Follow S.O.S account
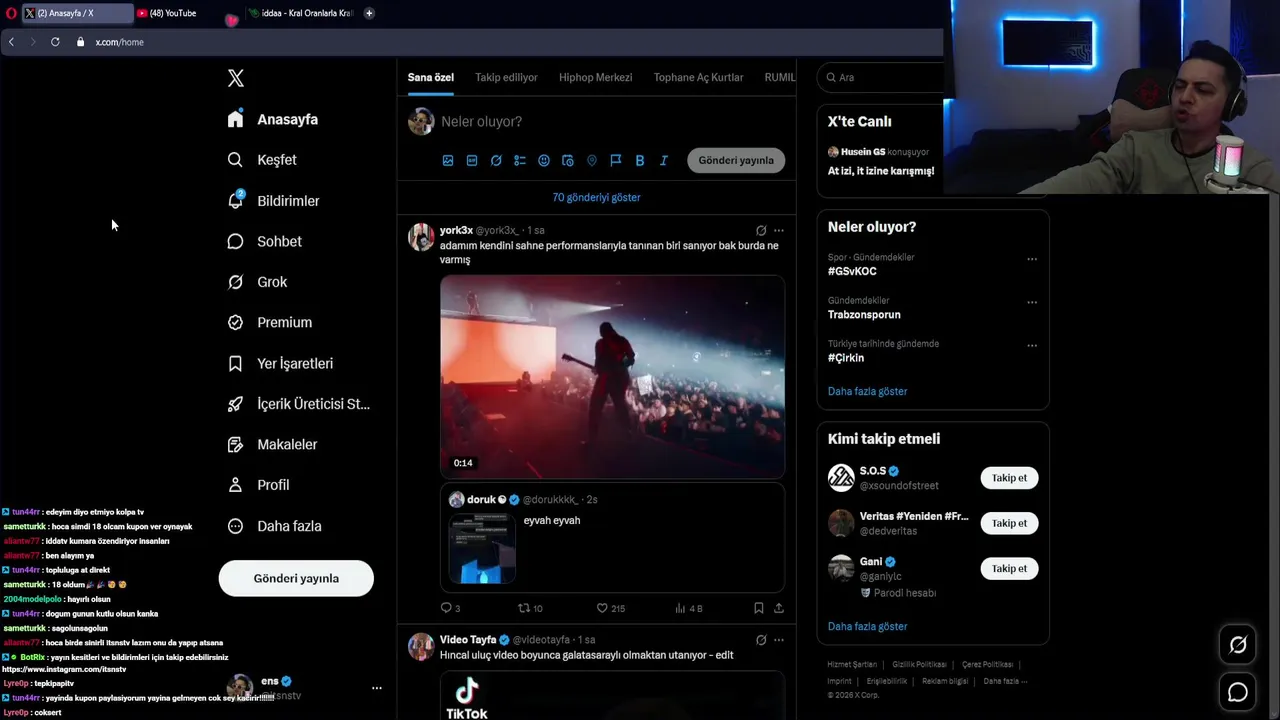Image resolution: width=1280 pixels, height=720 pixels. click(1009, 478)
